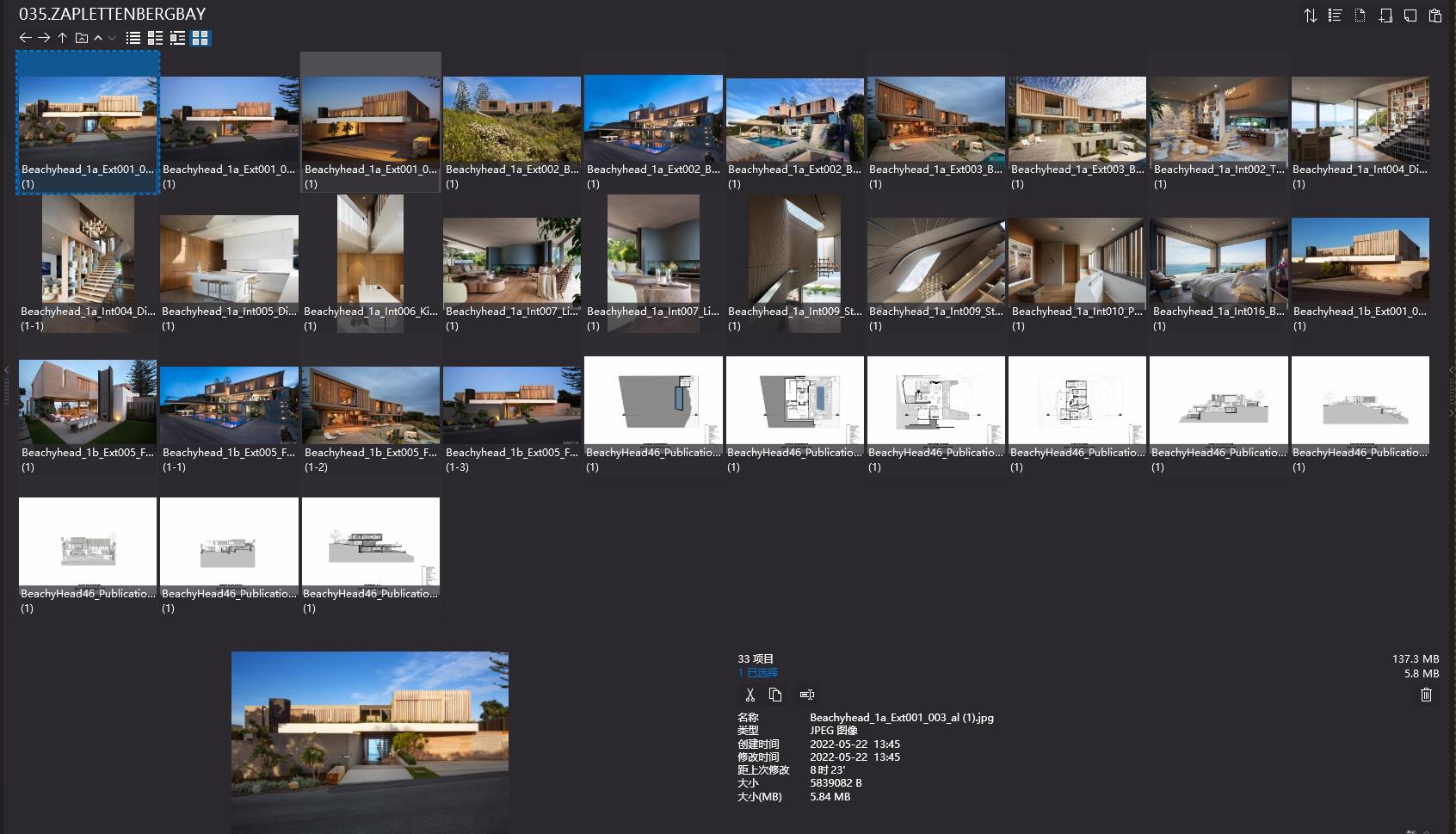Click the 1 已选择 selection link
Screen dimensions: 1456x834
[756, 673]
